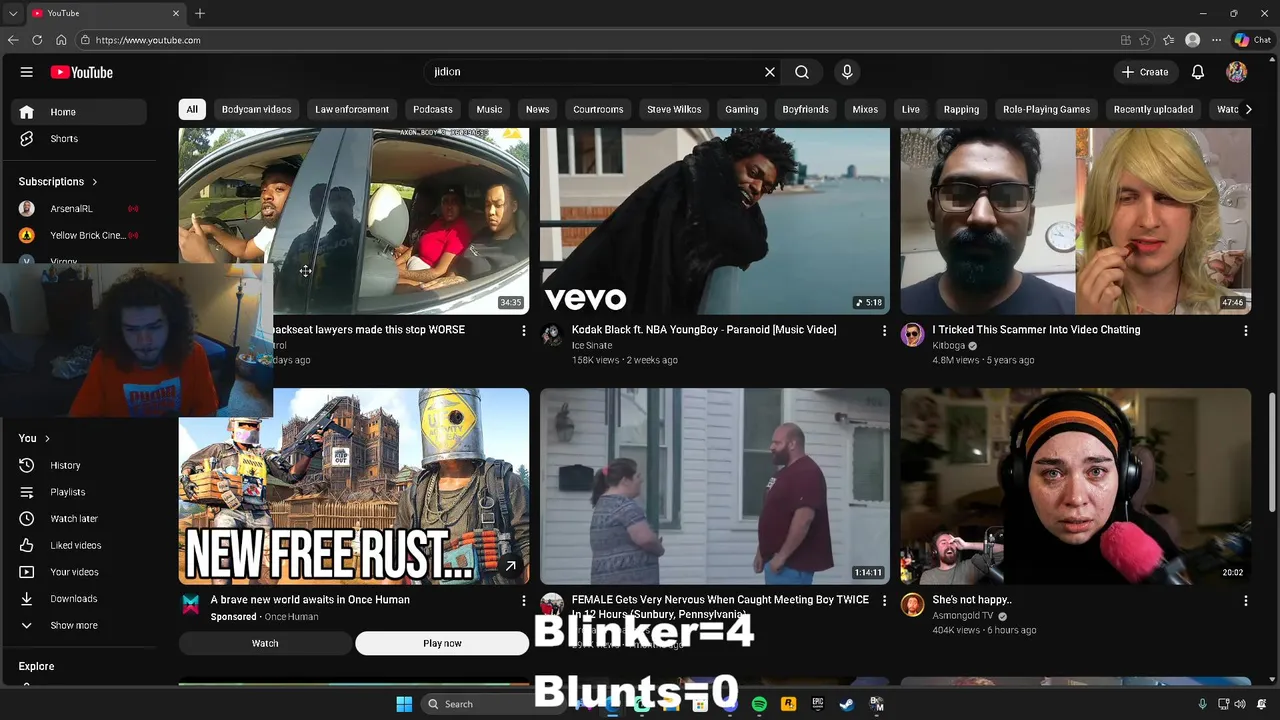Open the NEW FREE RUST ad thumbnail
Image resolution: width=1280 pixels, height=720 pixels.
[x=354, y=486]
